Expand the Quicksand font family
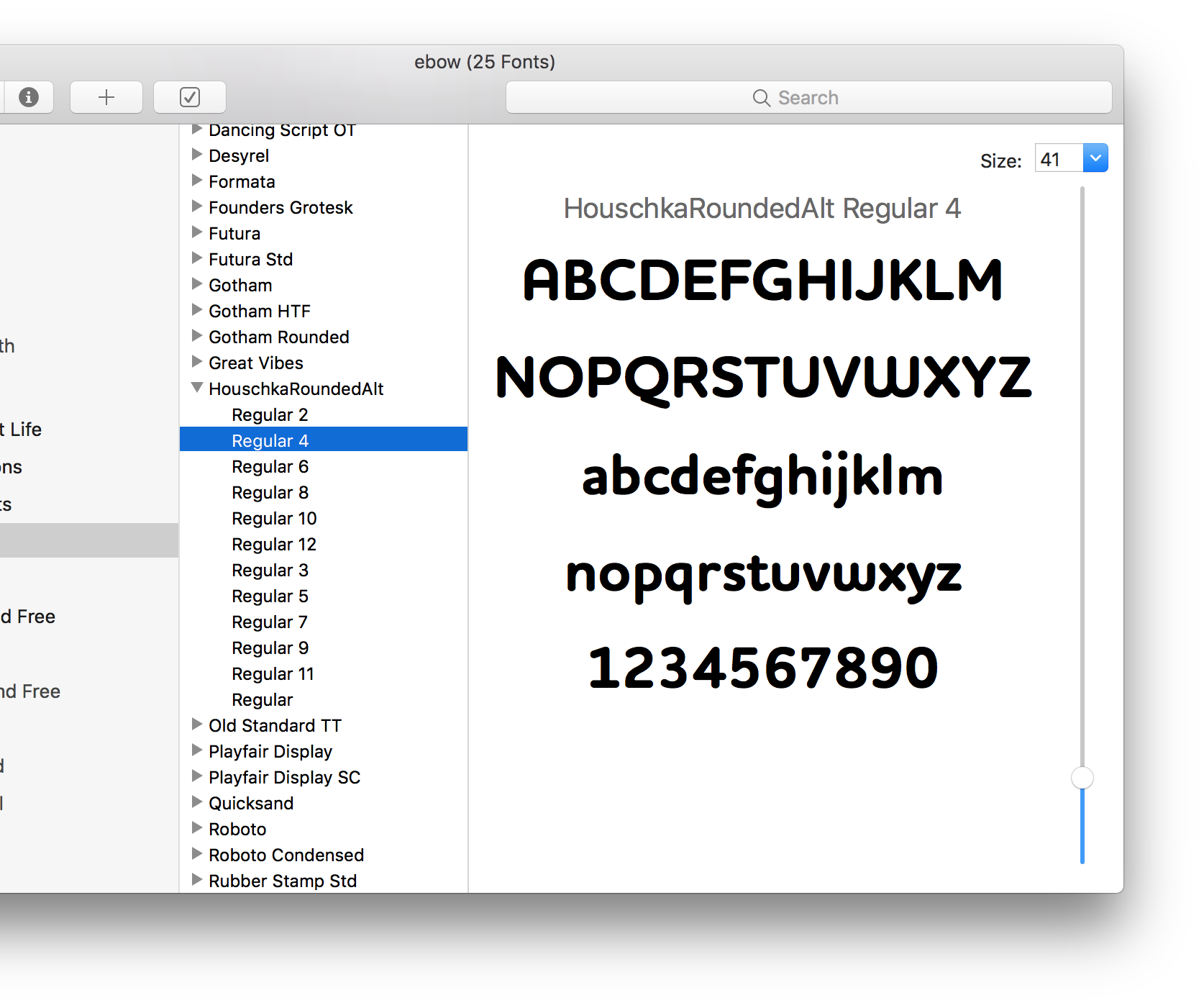Image resolution: width=1204 pixels, height=1008 pixels. click(x=196, y=802)
